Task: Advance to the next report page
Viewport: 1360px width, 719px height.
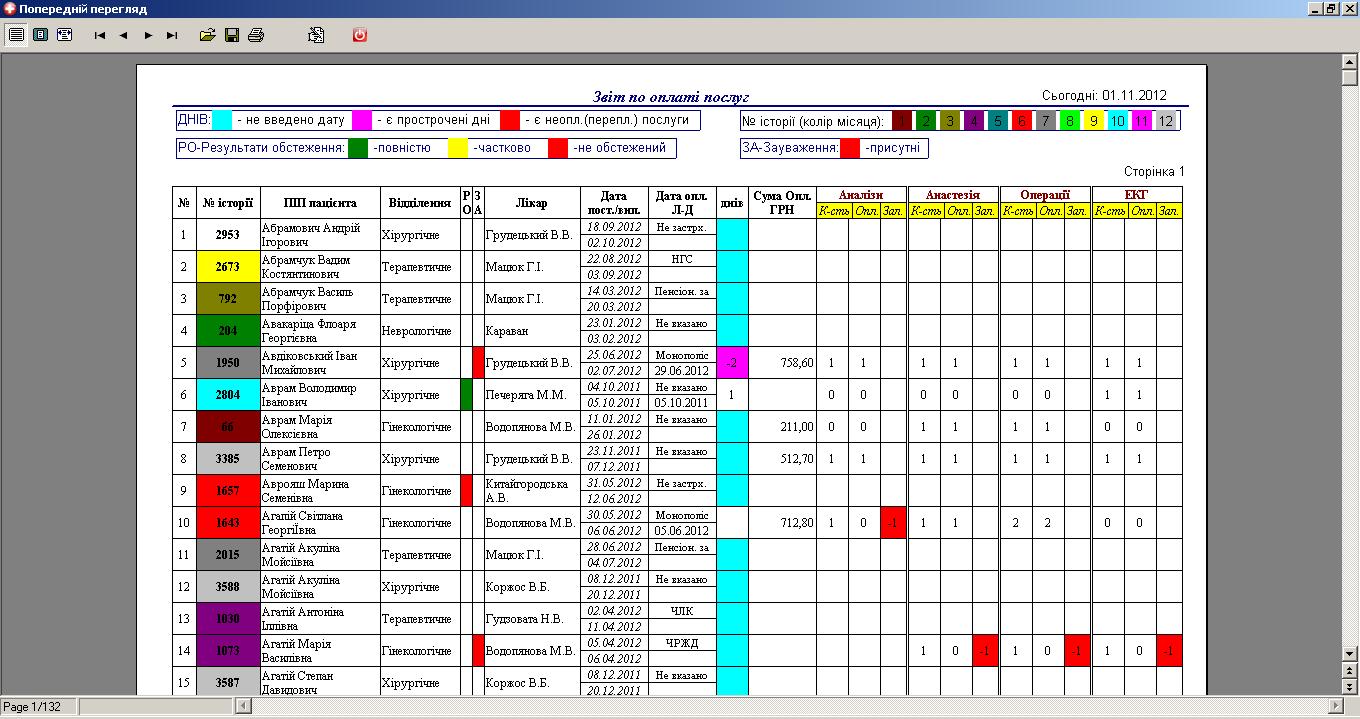Action: coord(148,35)
